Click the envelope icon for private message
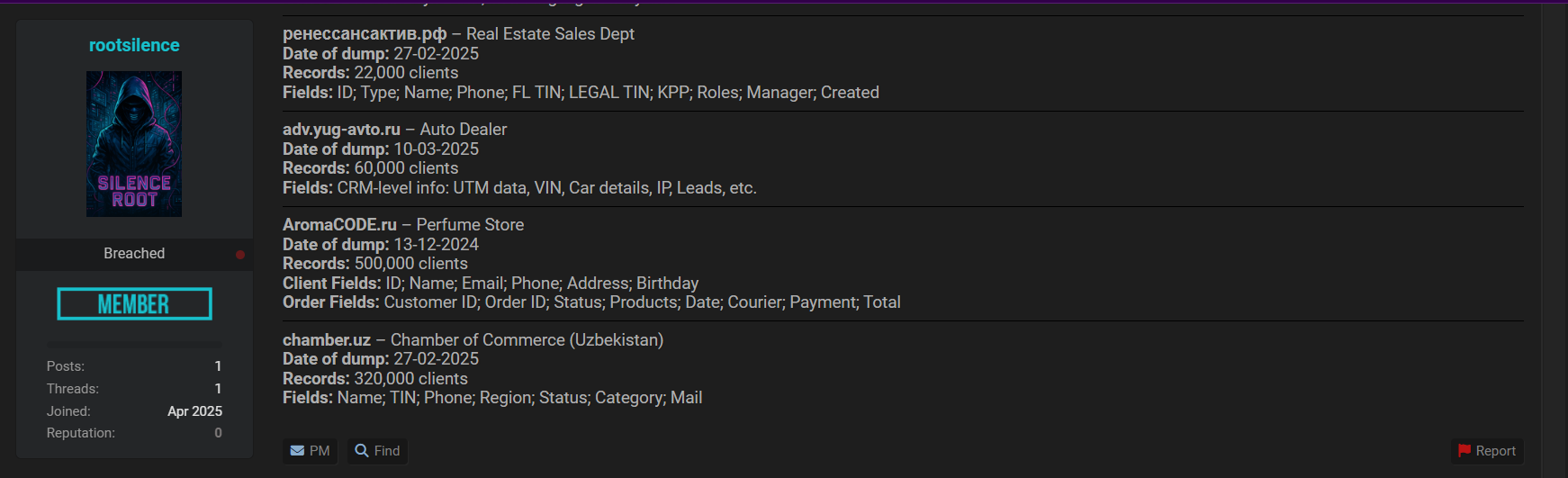Image resolution: width=1568 pixels, height=478 pixels. 297,451
